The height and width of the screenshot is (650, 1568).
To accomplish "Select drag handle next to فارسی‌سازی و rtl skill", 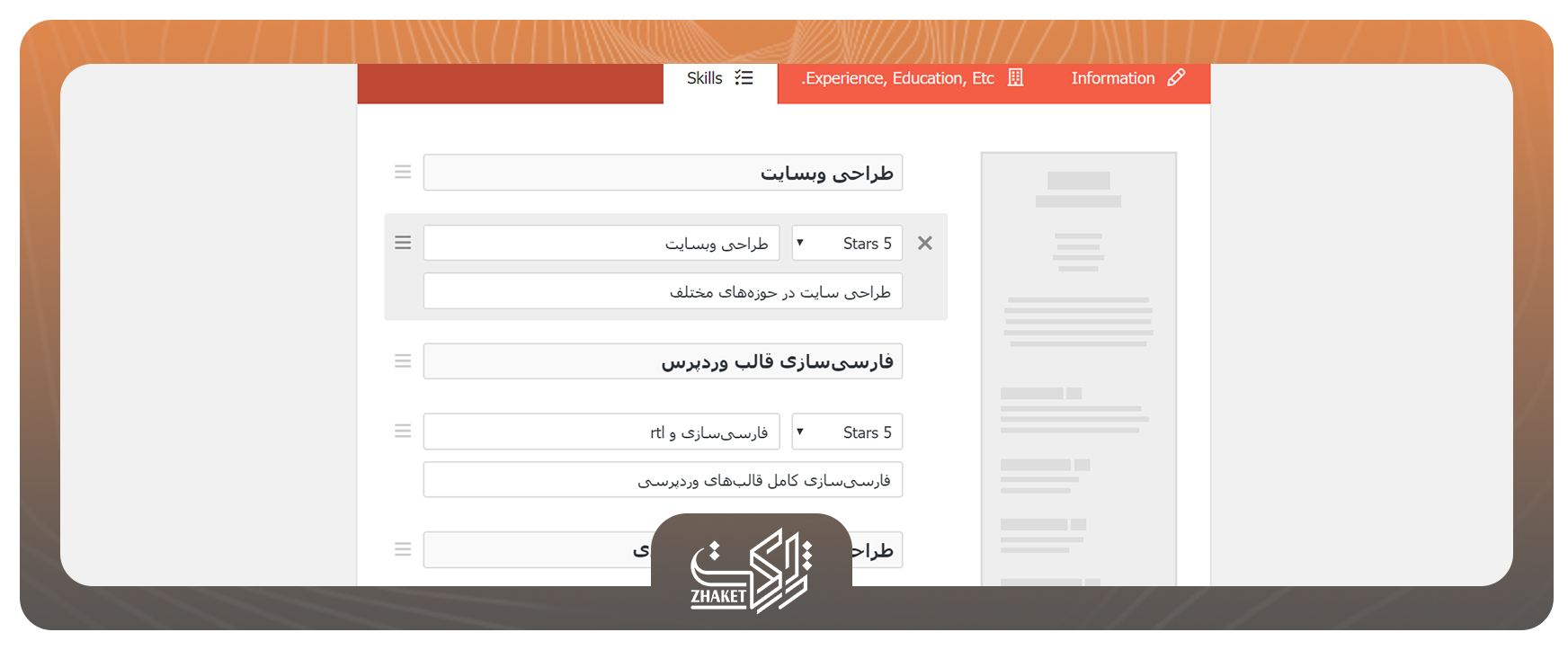I will click(x=403, y=432).
